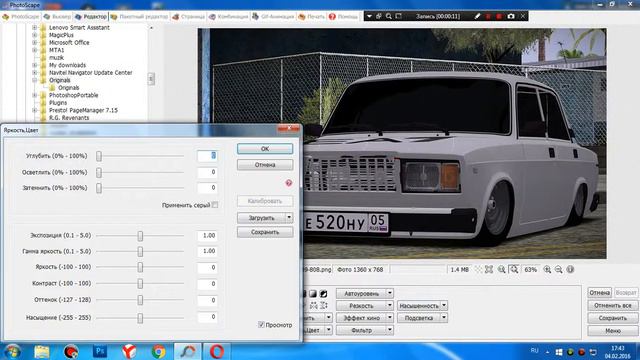Click the Углубить slider
640x360 pixels.
coord(140,156)
